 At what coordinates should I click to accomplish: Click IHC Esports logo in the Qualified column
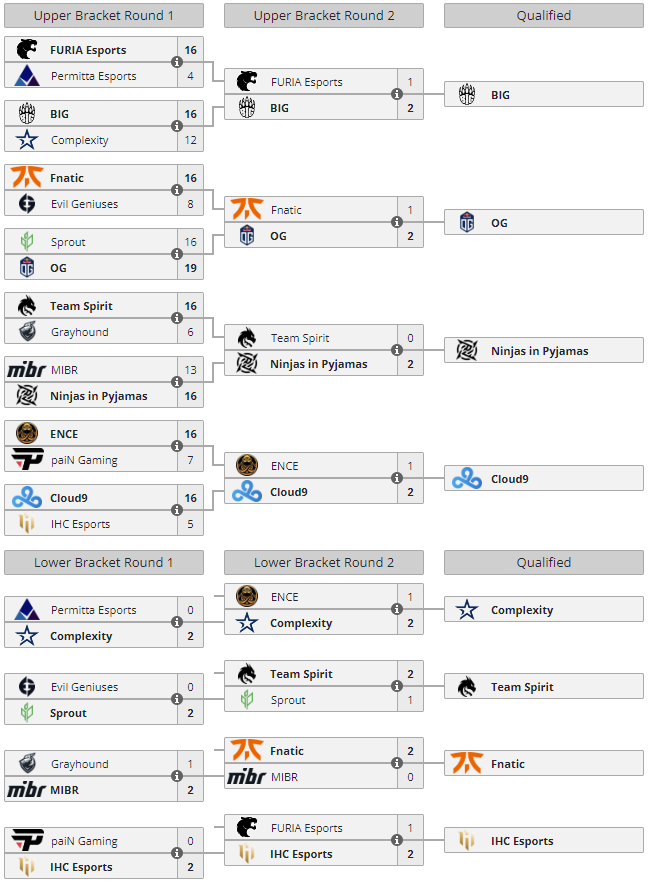tap(467, 841)
